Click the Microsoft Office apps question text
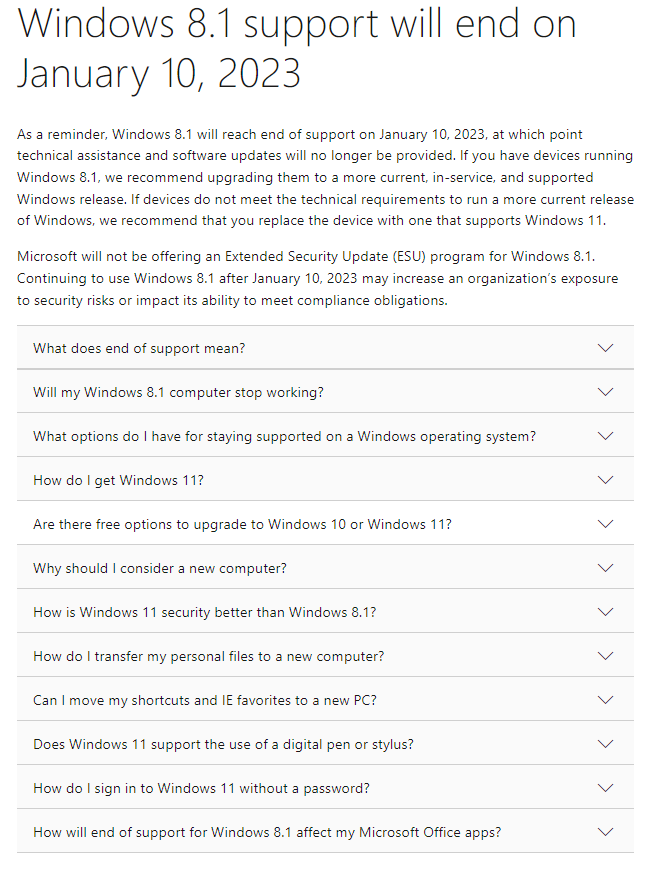 tap(267, 832)
